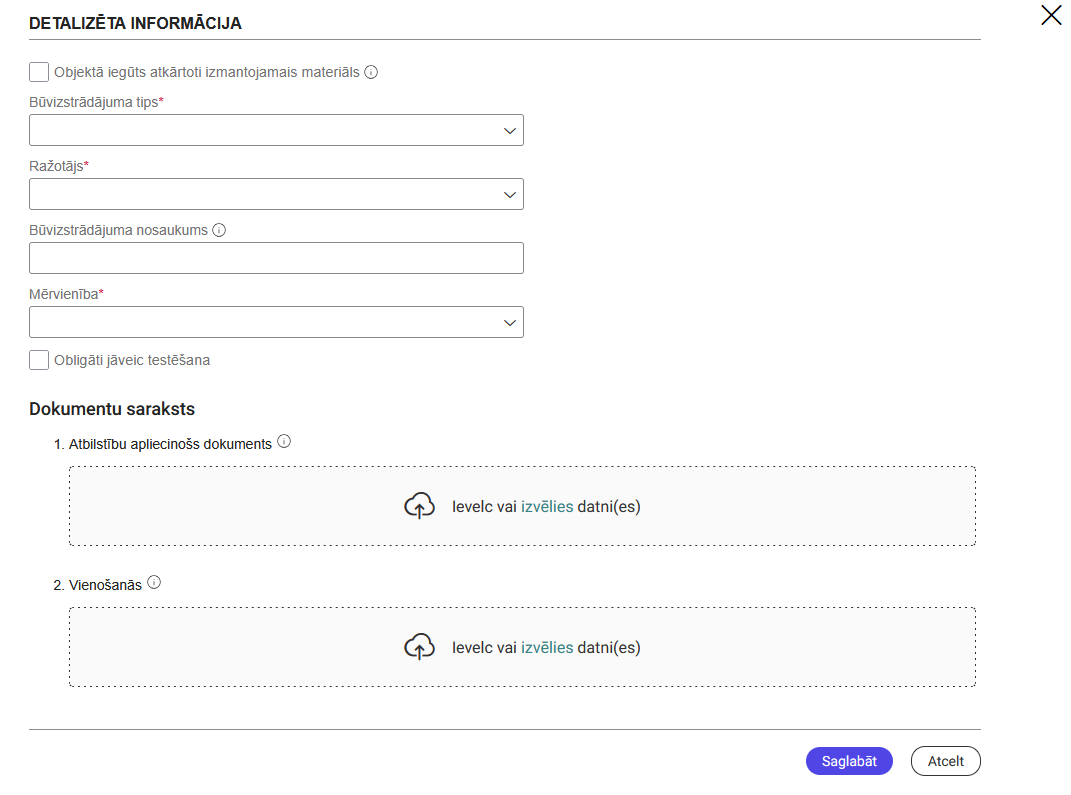The width and height of the screenshot is (1071, 795).
Task: Open the Būvizstrādājuma tips dropdown
Action: pyautogui.click(x=276, y=130)
